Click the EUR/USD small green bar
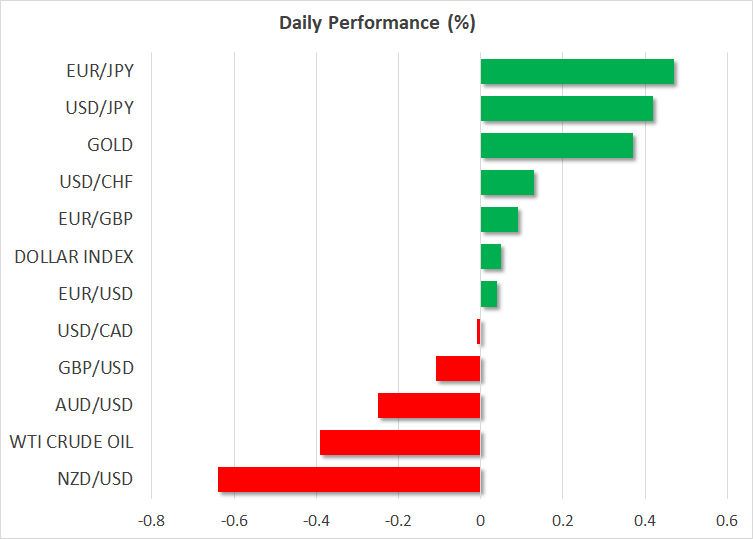Screen dimensions: 753x539 [x=489, y=294]
